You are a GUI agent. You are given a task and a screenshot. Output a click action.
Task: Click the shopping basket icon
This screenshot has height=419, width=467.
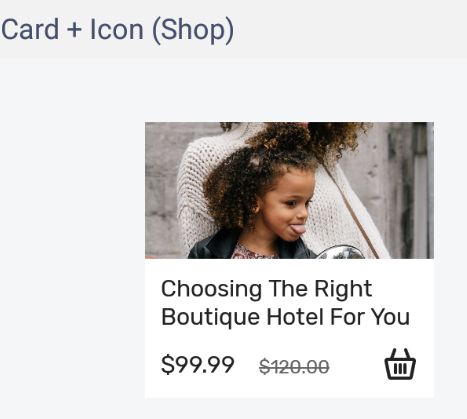(x=400, y=364)
